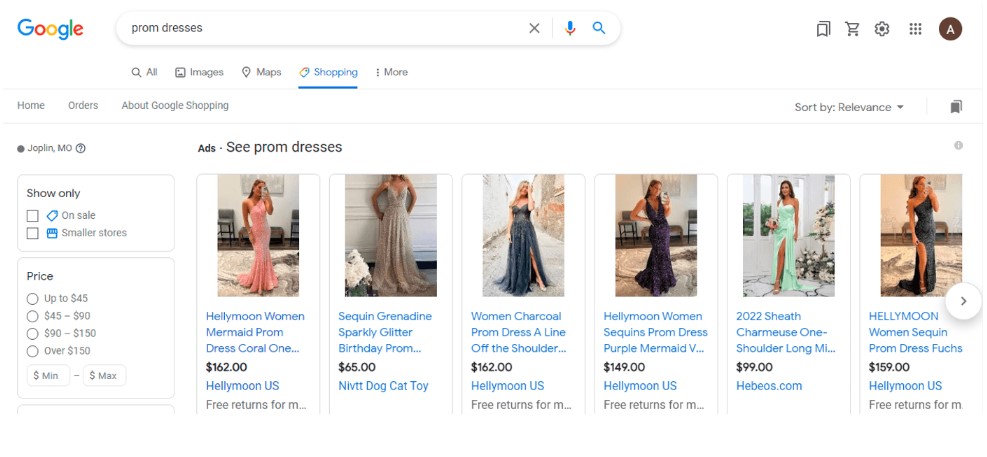Open Hellymoon Women Sequins Prom Dress Purple link
The height and width of the screenshot is (457, 987).
click(x=655, y=332)
